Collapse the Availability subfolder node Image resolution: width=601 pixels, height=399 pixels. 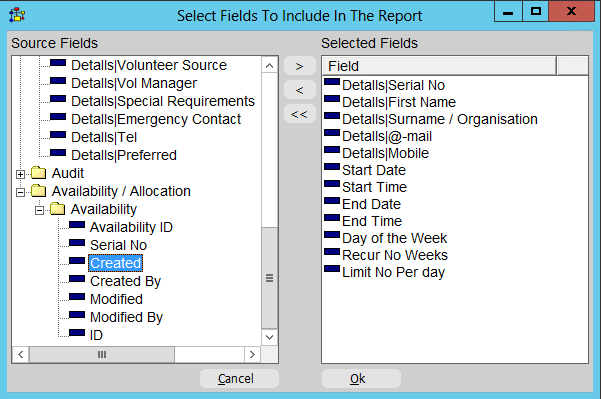39,210
